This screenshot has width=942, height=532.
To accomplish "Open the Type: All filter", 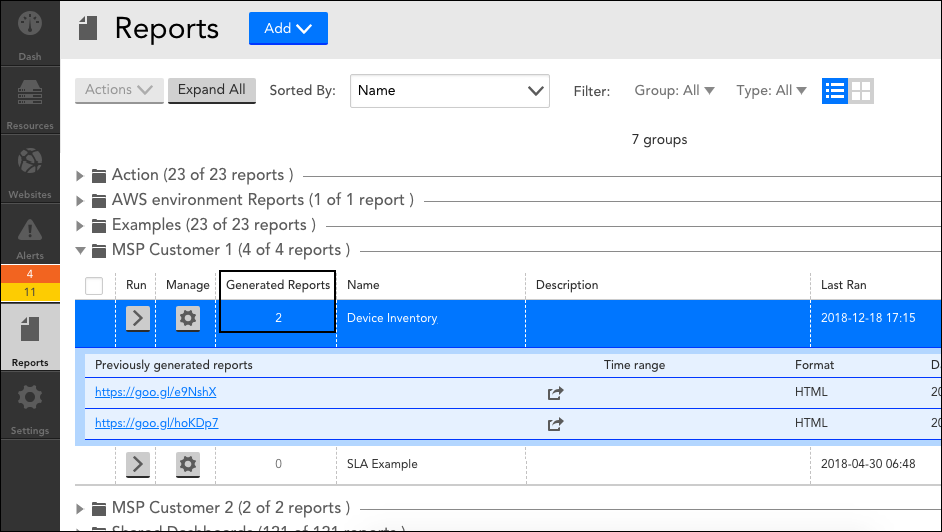I will (x=771, y=90).
